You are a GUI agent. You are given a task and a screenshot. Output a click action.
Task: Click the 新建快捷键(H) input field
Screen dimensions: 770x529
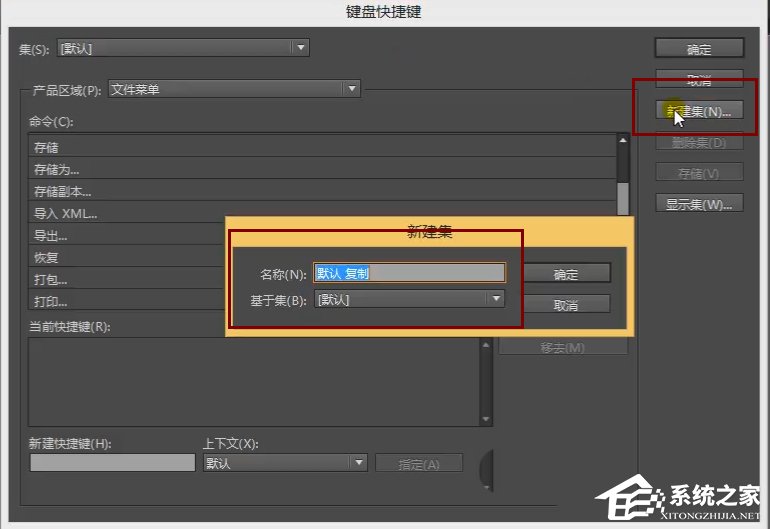point(112,462)
